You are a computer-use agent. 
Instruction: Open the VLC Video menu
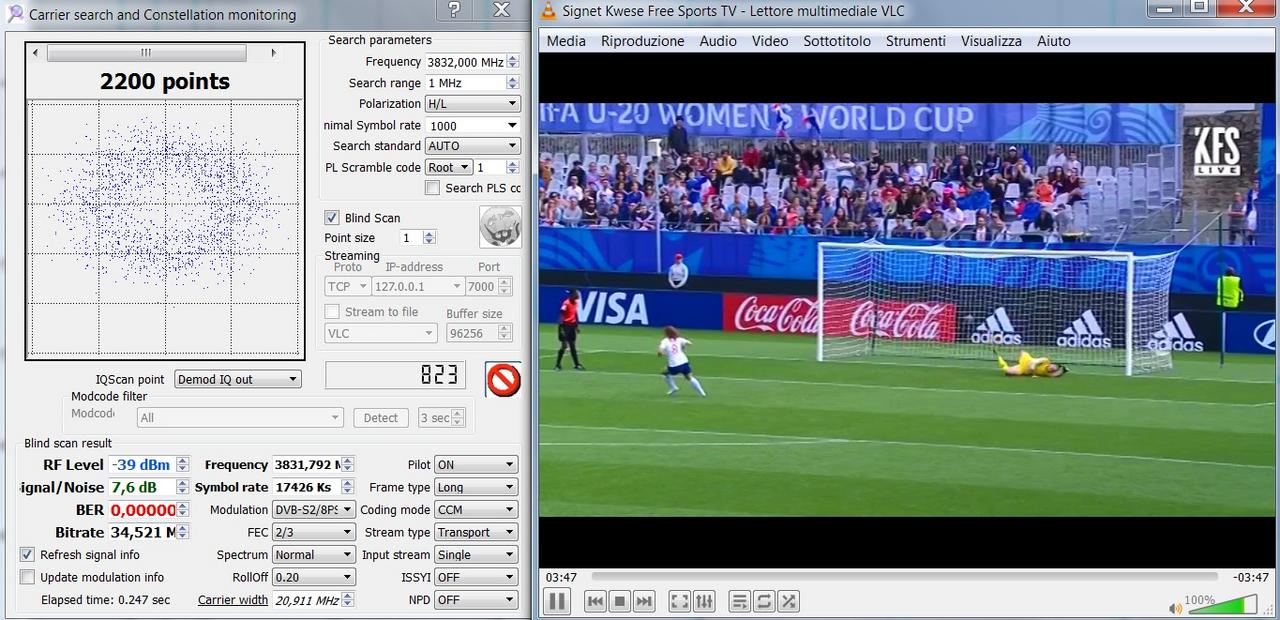[x=770, y=41]
